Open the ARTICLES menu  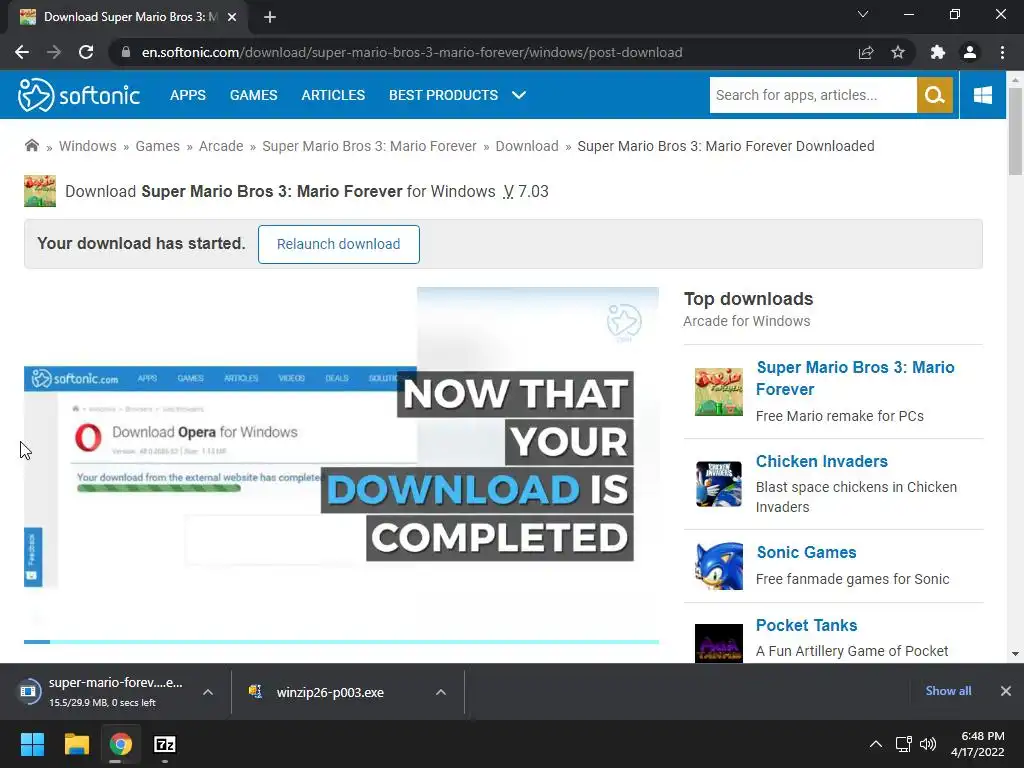tap(333, 95)
